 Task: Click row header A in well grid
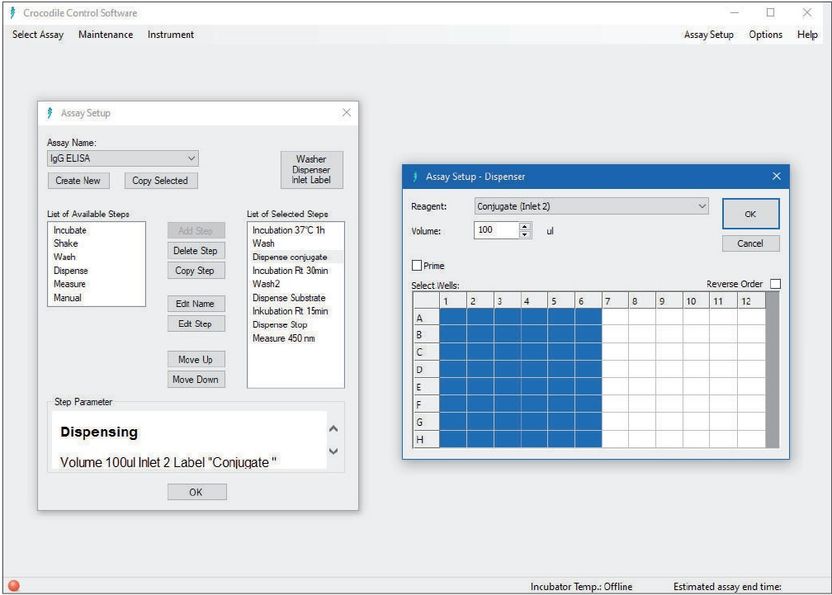(426, 317)
